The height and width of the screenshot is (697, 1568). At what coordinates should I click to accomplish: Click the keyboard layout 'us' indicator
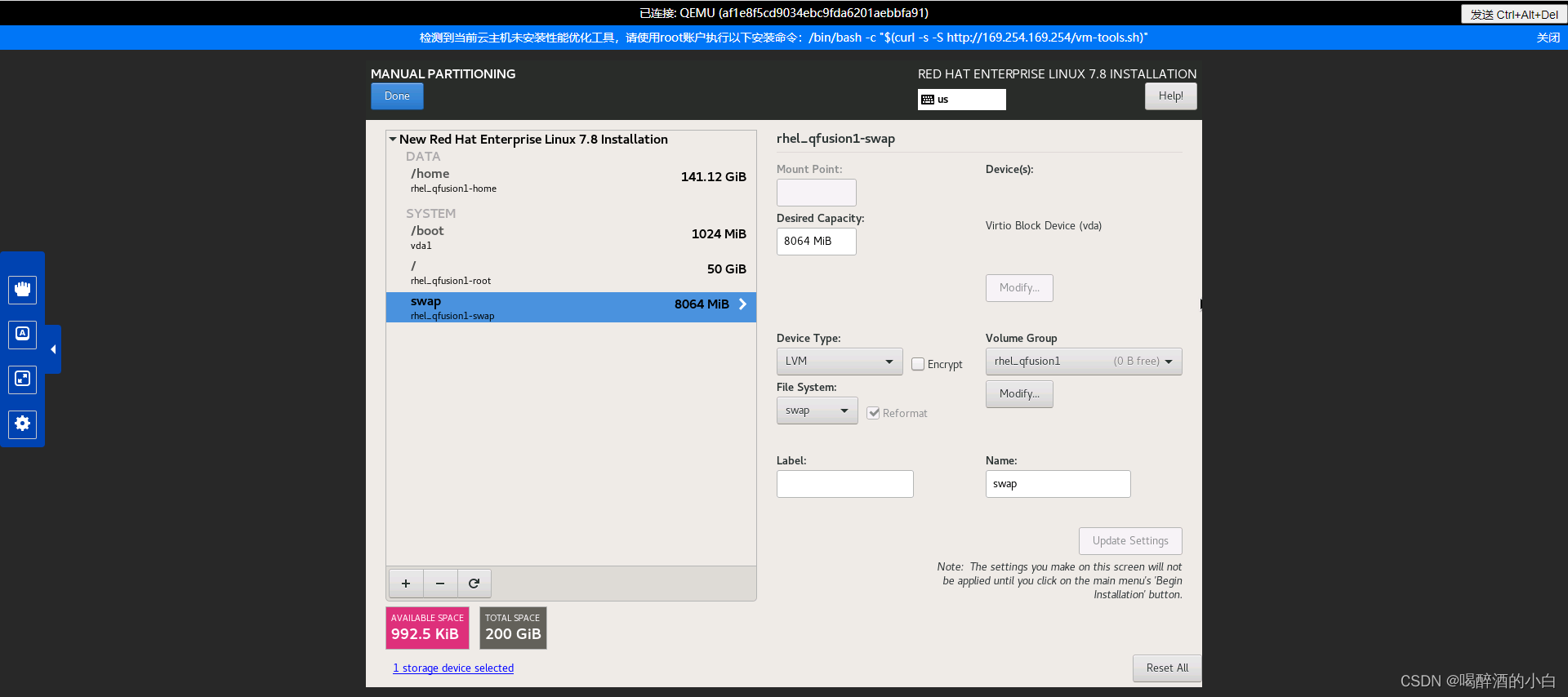[961, 100]
